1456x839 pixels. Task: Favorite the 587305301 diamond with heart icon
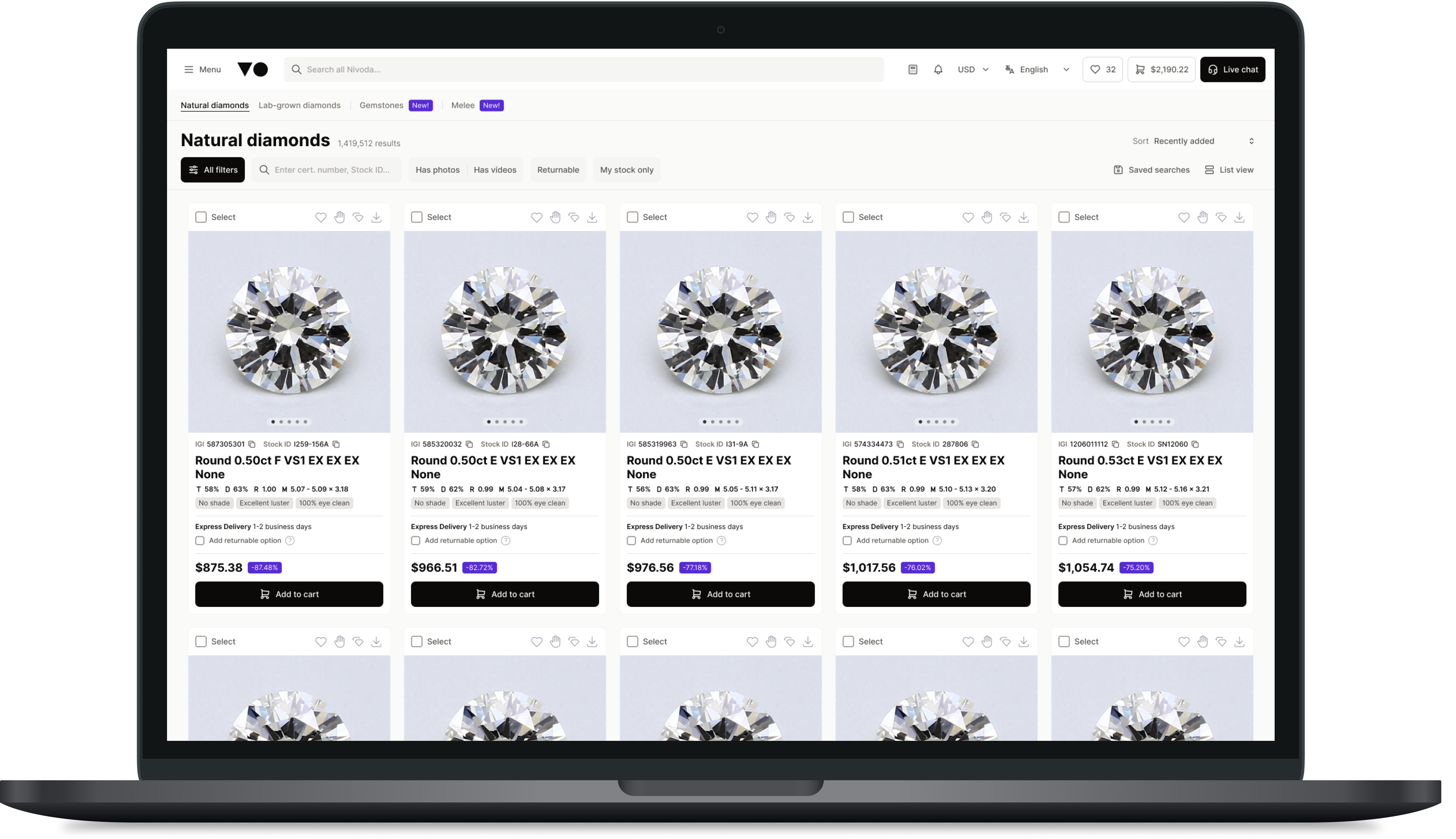tap(320, 217)
